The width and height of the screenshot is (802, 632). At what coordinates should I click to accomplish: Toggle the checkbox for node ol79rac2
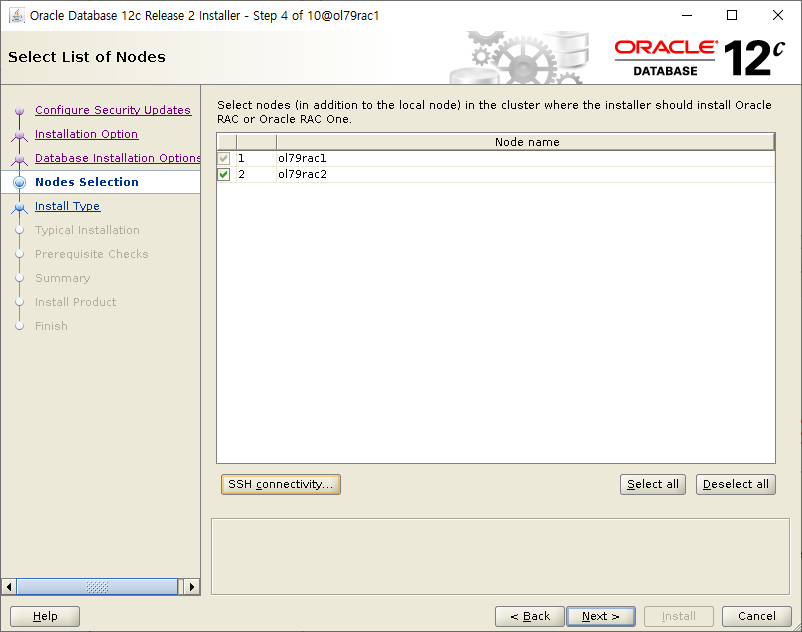tap(224, 174)
